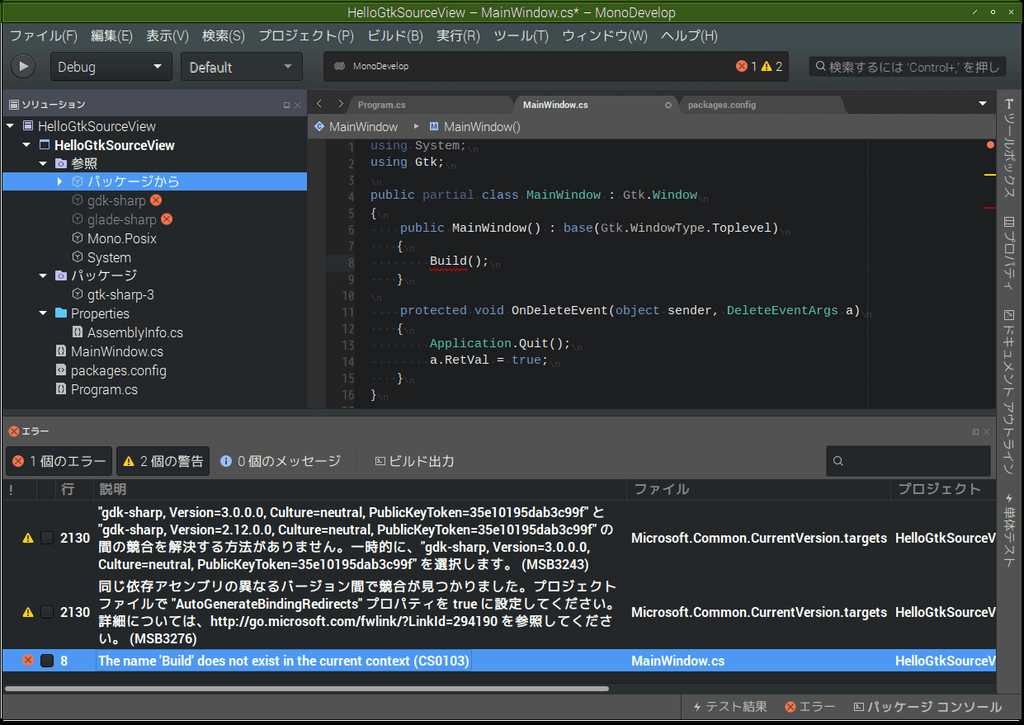1024x725 pixels.
Task: Toggle the 1 個のエラー filter button
Action: click(x=59, y=461)
